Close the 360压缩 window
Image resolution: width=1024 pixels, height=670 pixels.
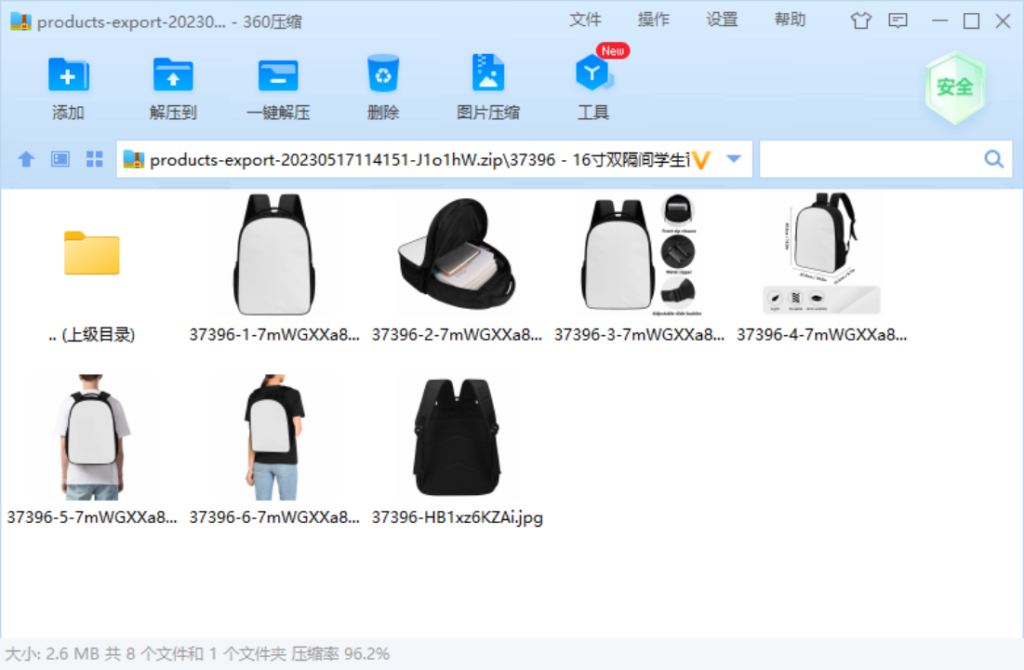pos(1003,21)
